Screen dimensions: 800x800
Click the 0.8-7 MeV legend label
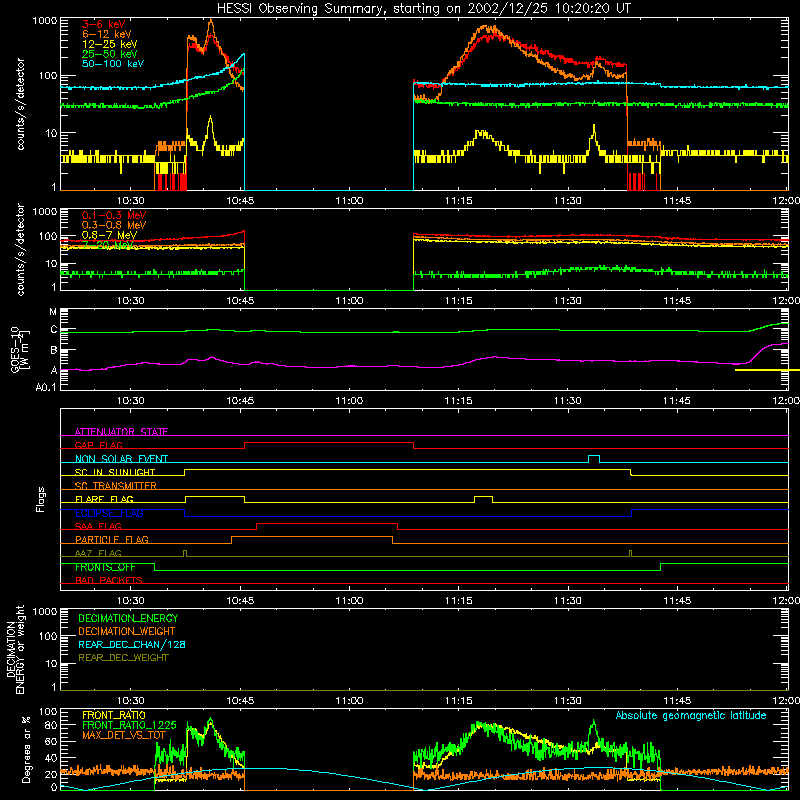(110, 235)
